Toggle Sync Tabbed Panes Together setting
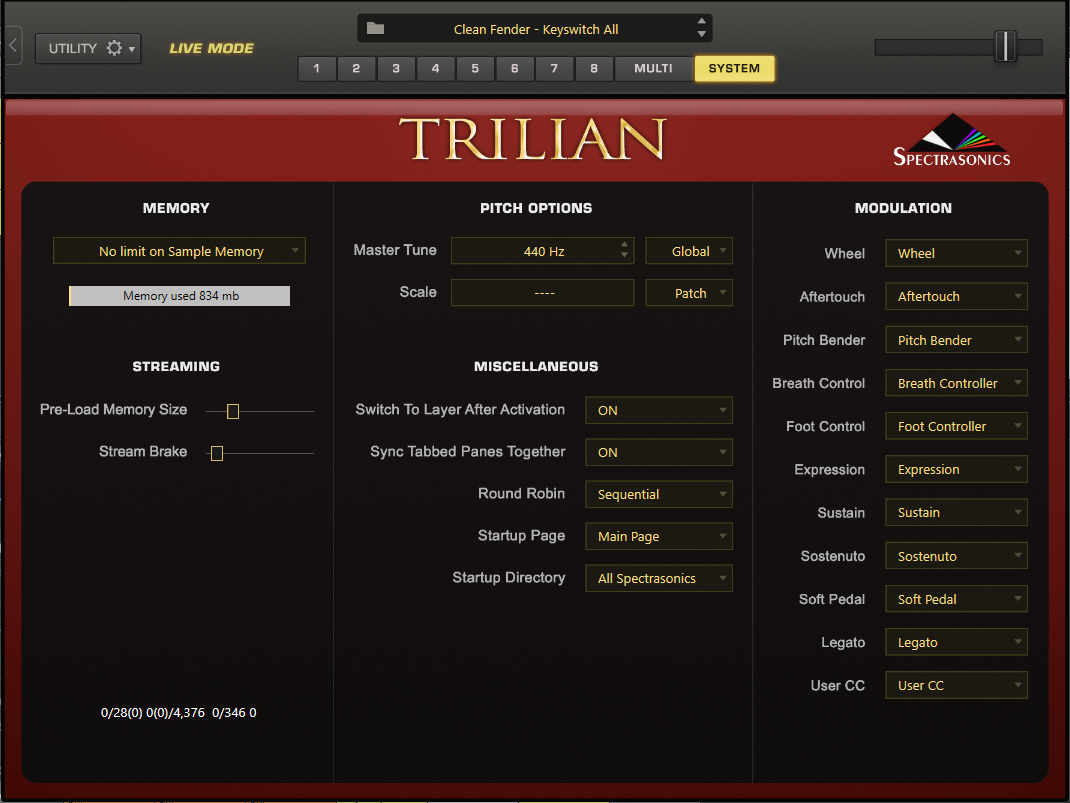1070x803 pixels. pos(658,452)
